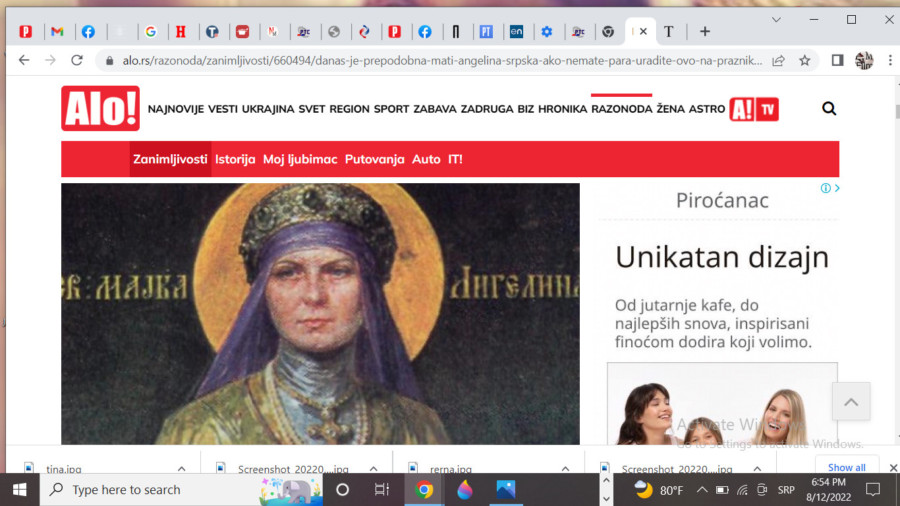This screenshot has height=506, width=900.
Task: Expand options for tina.jpg download
Action: 181,469
